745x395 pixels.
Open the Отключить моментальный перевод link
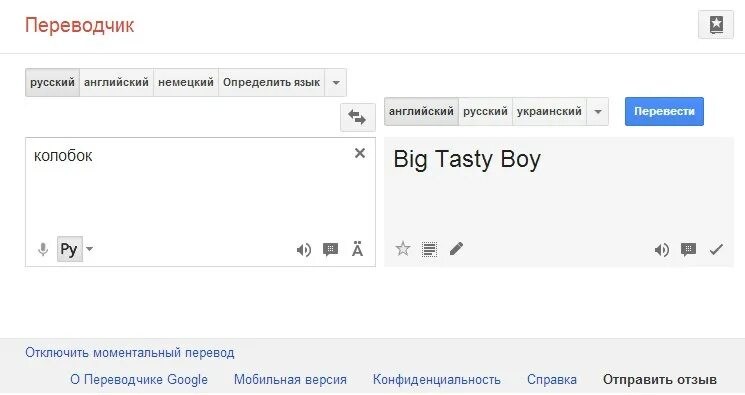(x=130, y=353)
